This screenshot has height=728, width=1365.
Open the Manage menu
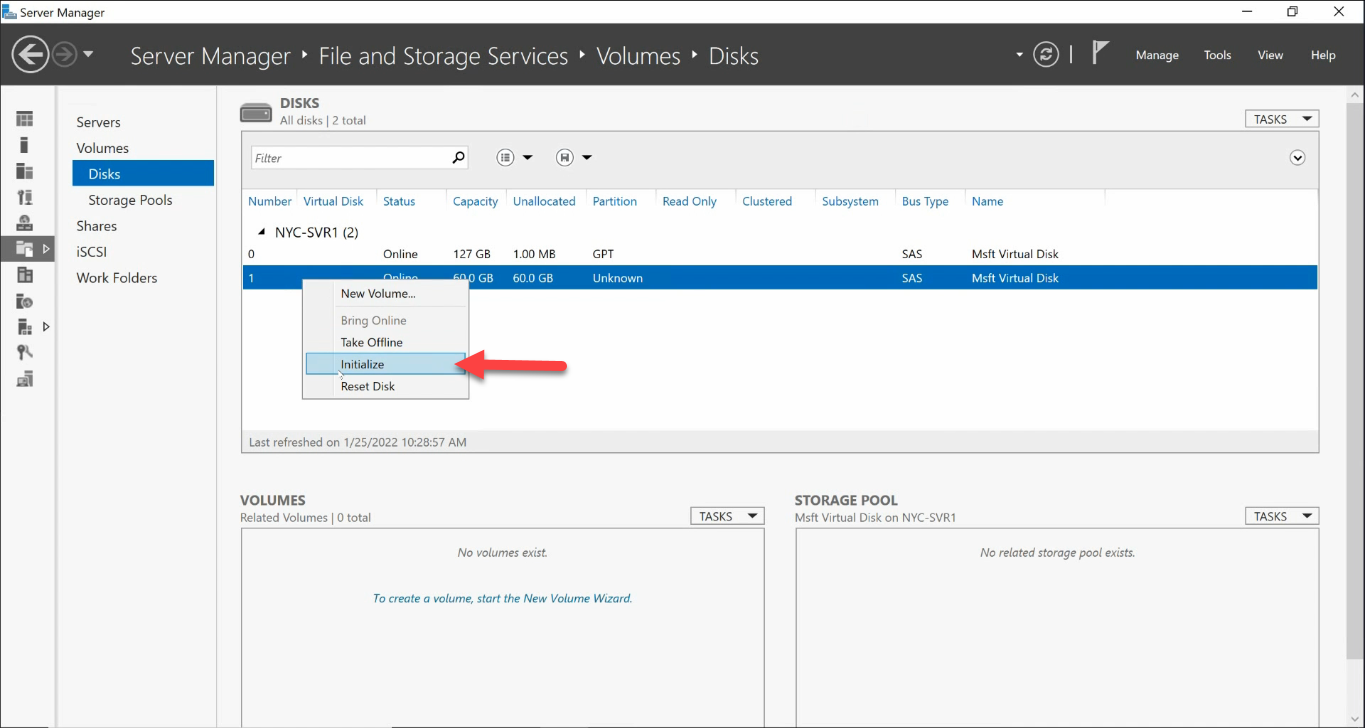1157,55
